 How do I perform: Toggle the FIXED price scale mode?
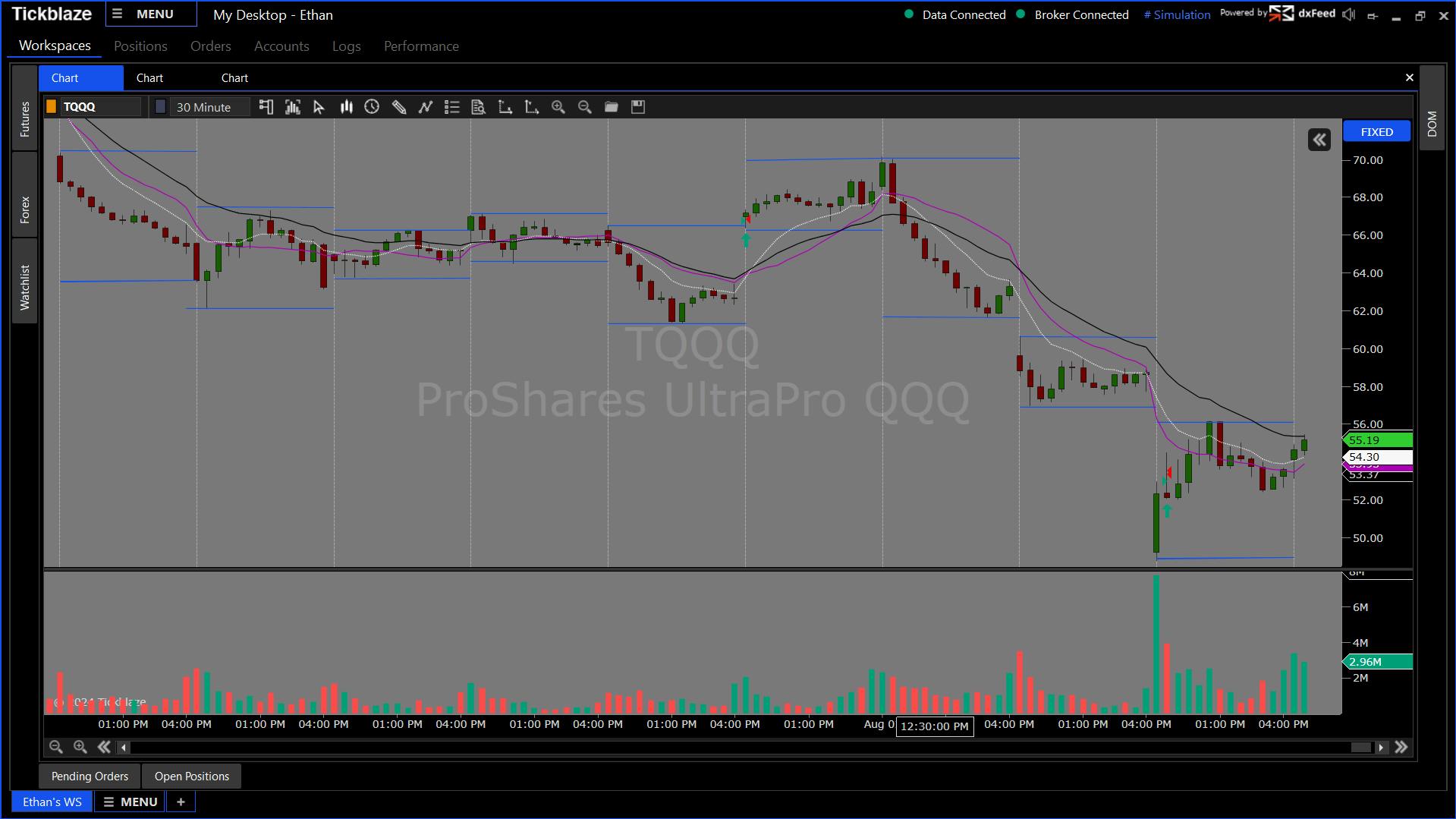(x=1376, y=131)
